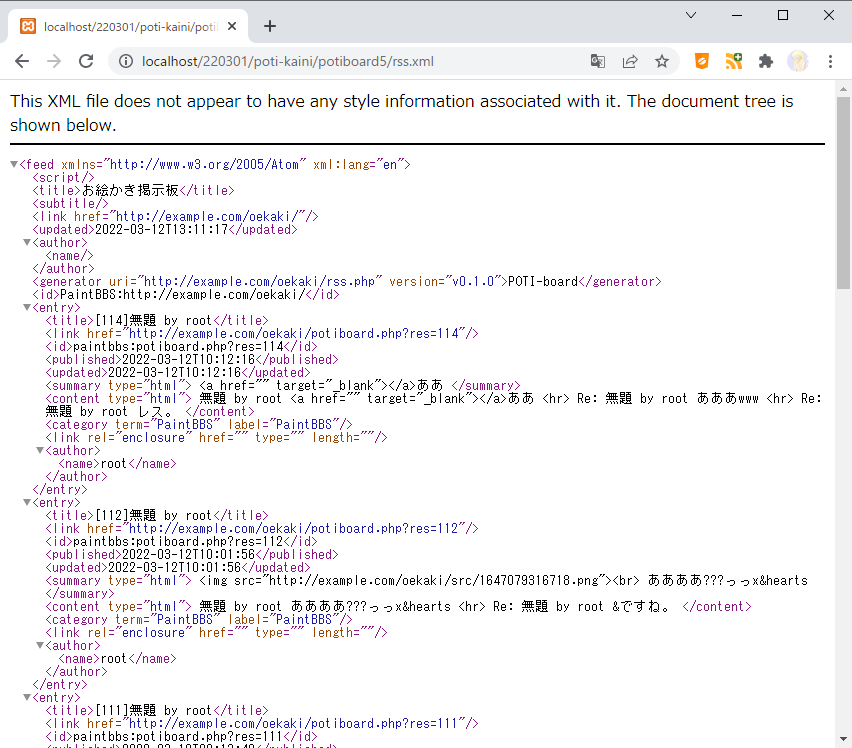Click the id paintbbs:potiboard.php?res=114
The height and width of the screenshot is (748, 852).
tap(178, 347)
